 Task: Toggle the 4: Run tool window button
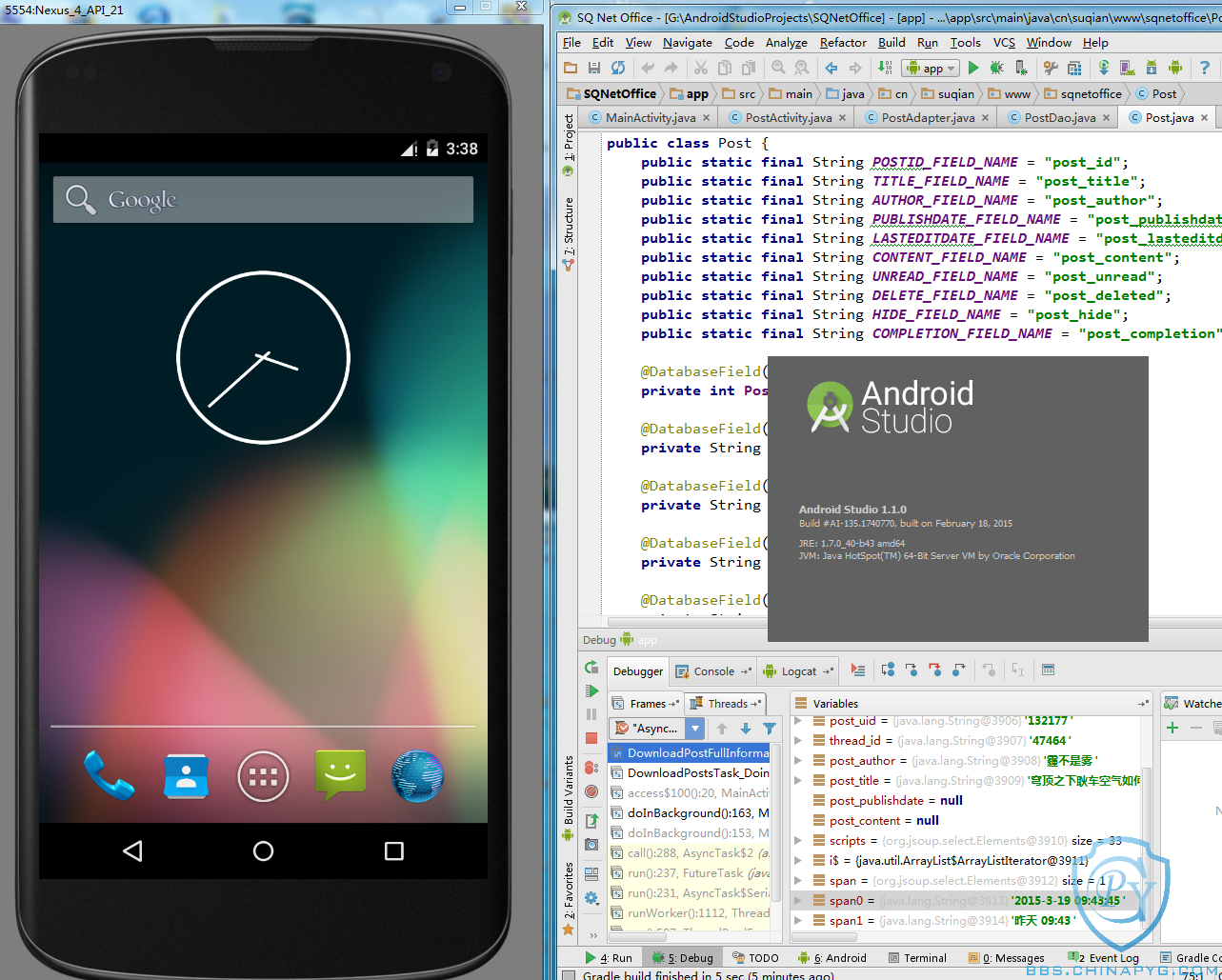[609, 958]
